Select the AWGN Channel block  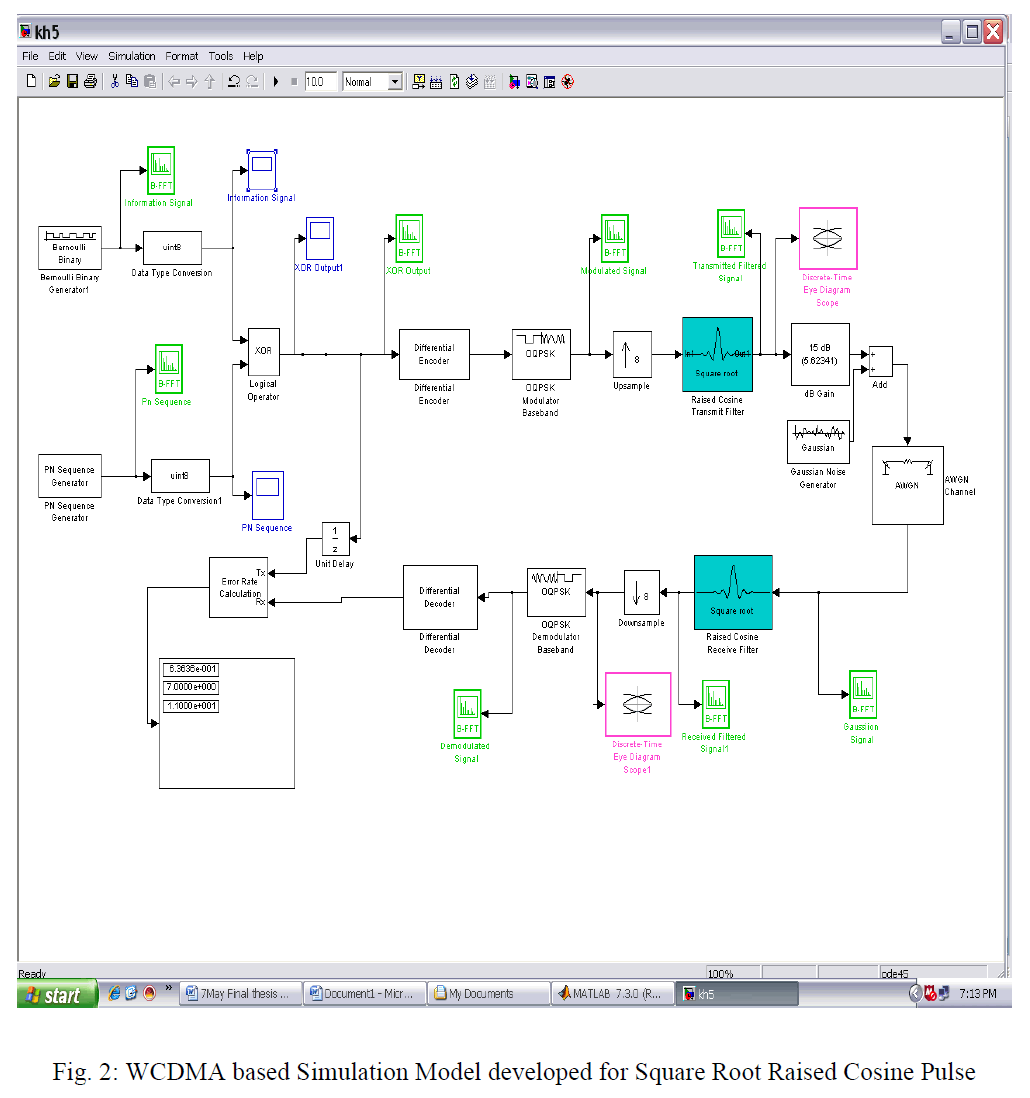click(x=908, y=483)
